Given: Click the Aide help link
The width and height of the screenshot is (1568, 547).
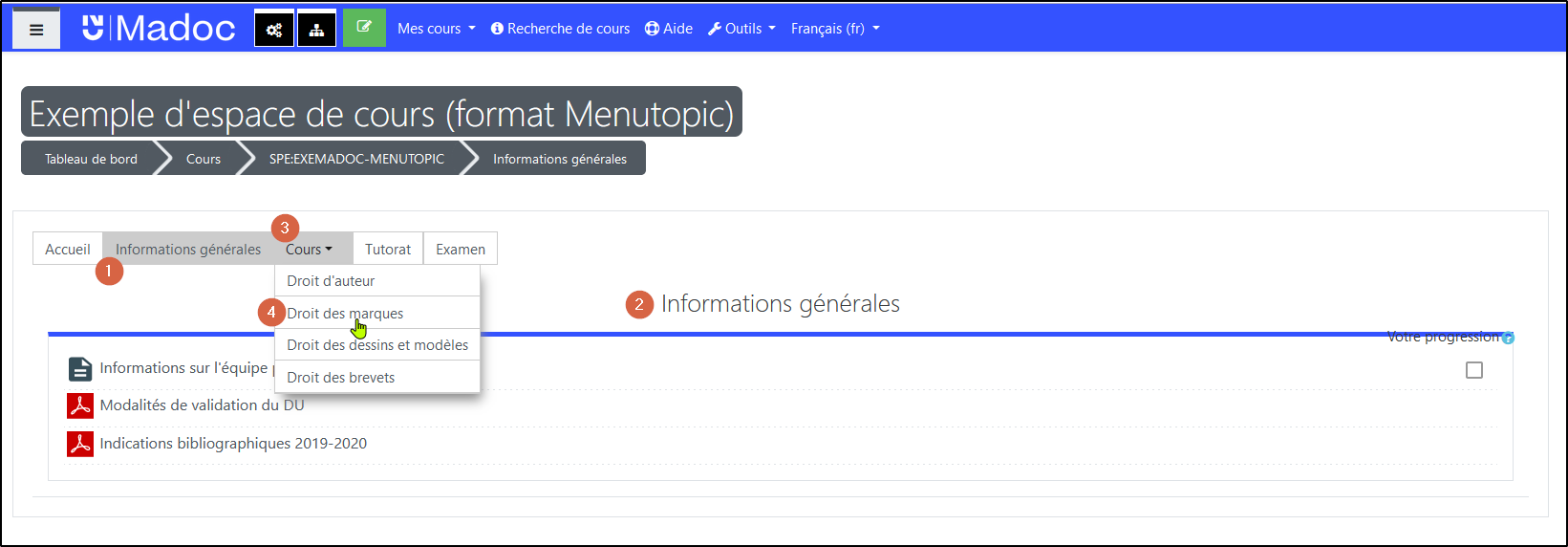Looking at the screenshot, I should click(x=669, y=29).
